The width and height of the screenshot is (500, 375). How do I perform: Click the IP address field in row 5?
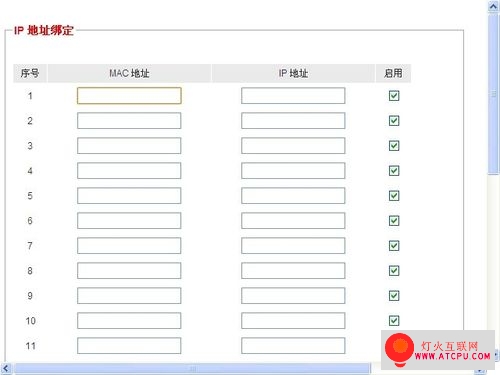click(293, 196)
